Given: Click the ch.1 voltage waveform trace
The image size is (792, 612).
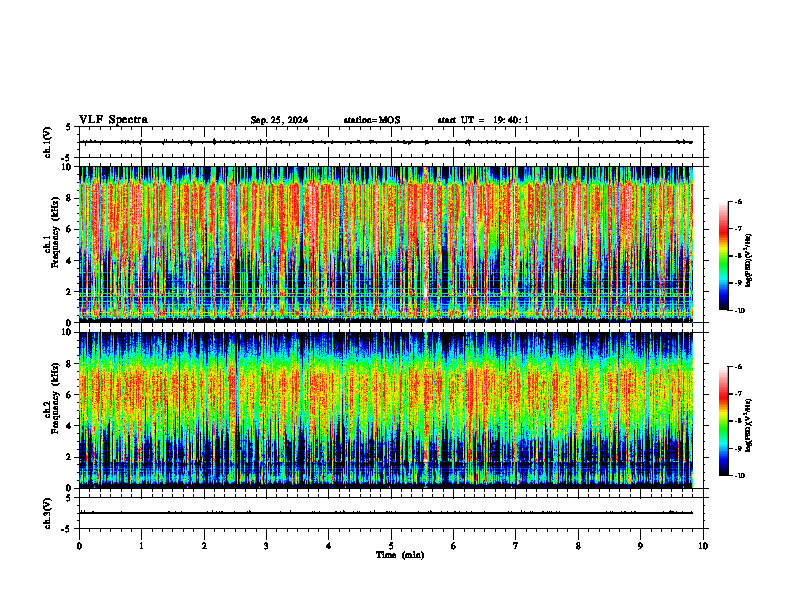Looking at the screenshot, I should point(386,142).
